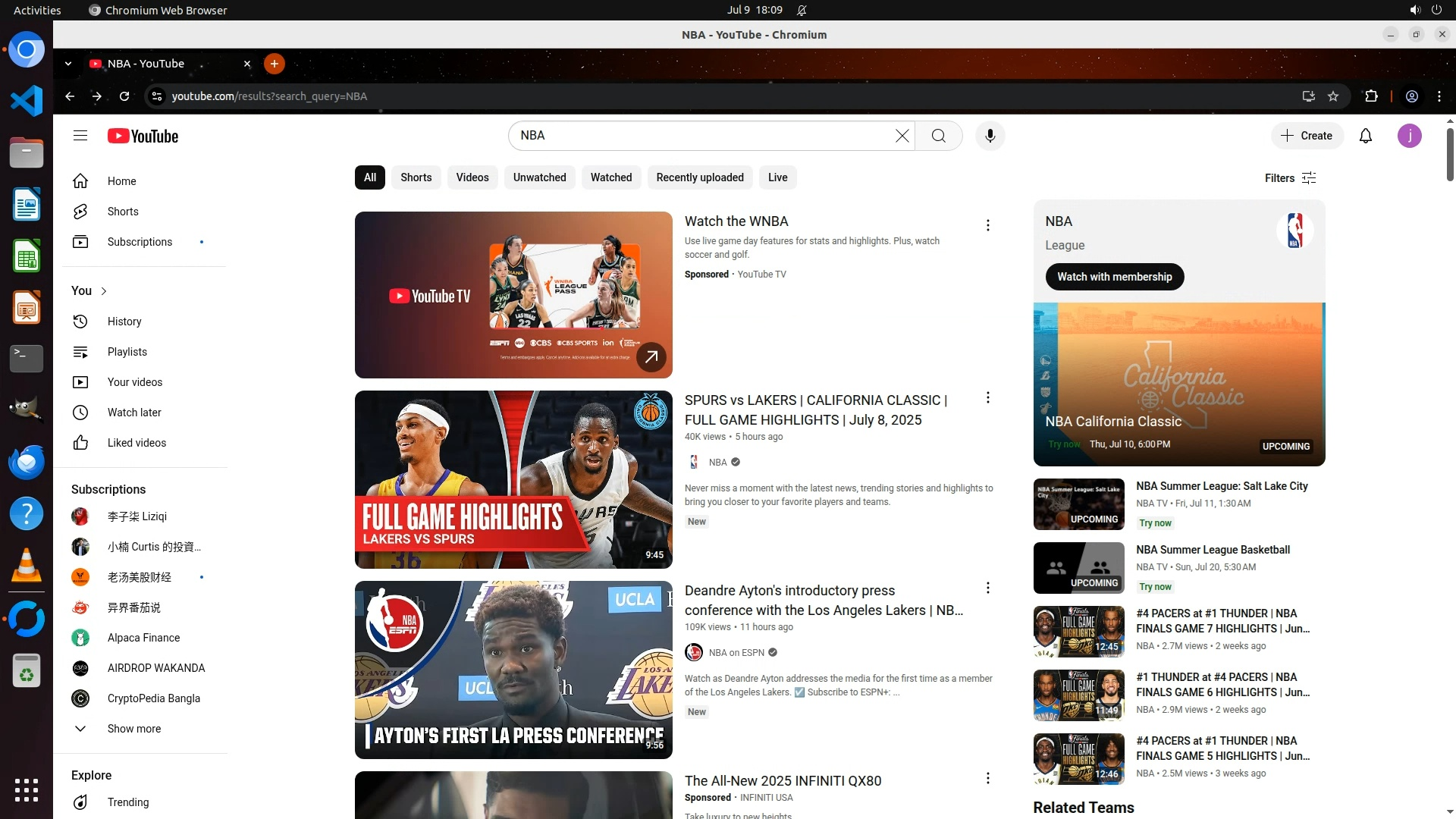This screenshot has width=1456, height=819.
Task: Click the search magnifier button
Action: (x=939, y=136)
